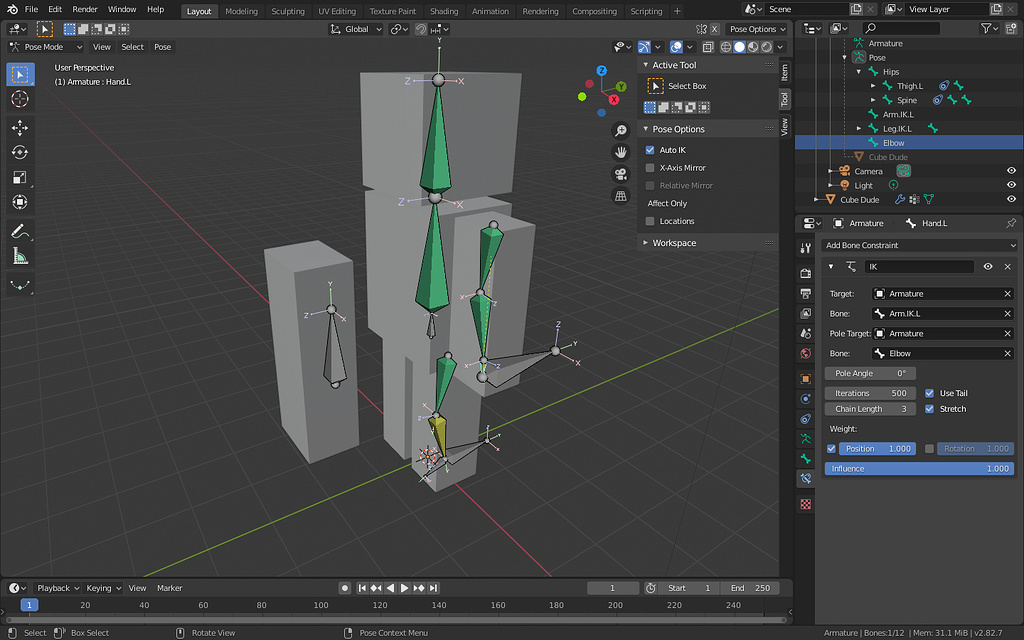Select the Annotate tool
The image size is (1024, 640).
pyautogui.click(x=20, y=231)
